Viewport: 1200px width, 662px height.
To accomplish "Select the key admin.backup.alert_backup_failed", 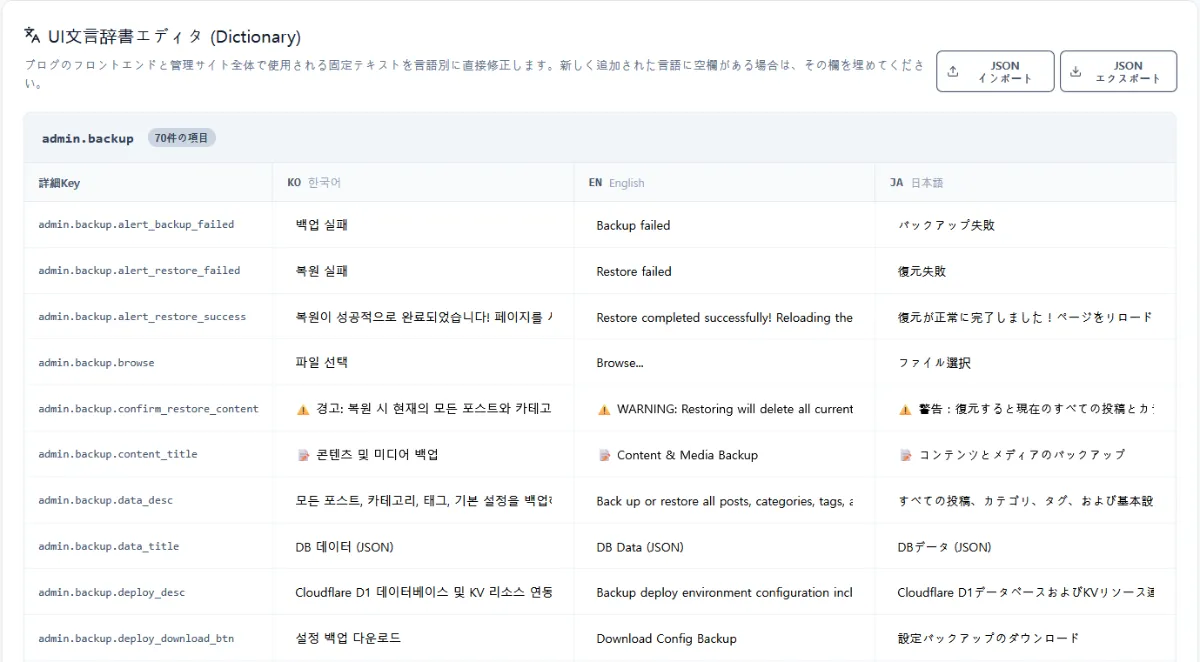I will 136,225.
